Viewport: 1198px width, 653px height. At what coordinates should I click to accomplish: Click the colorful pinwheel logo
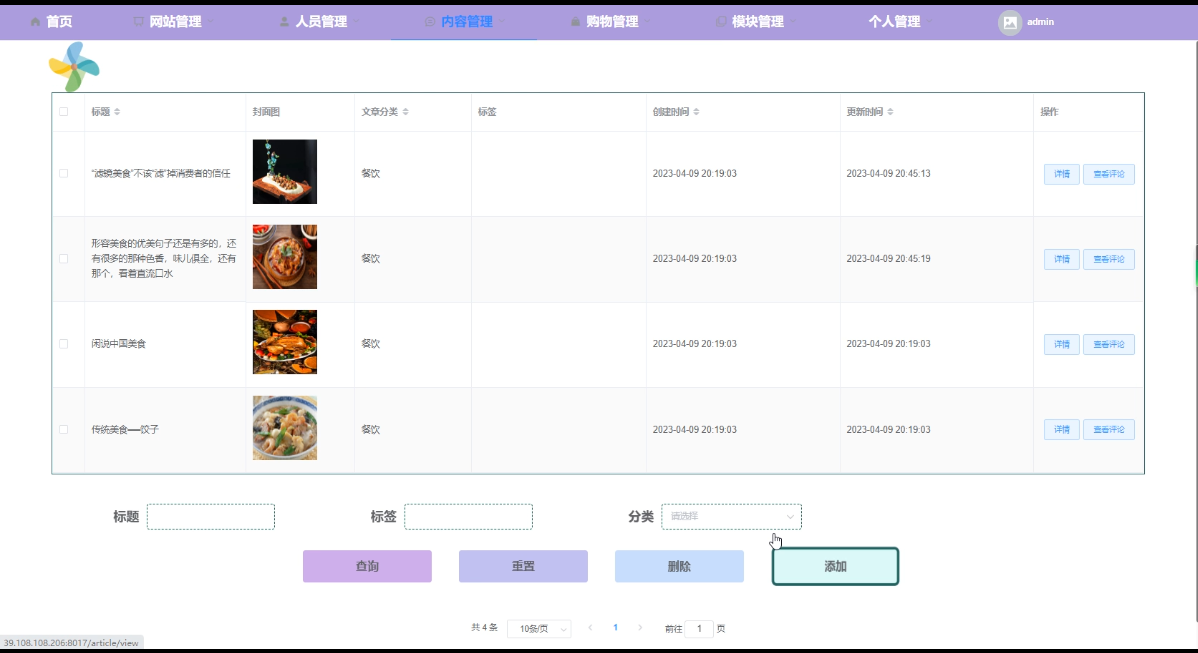(x=74, y=66)
